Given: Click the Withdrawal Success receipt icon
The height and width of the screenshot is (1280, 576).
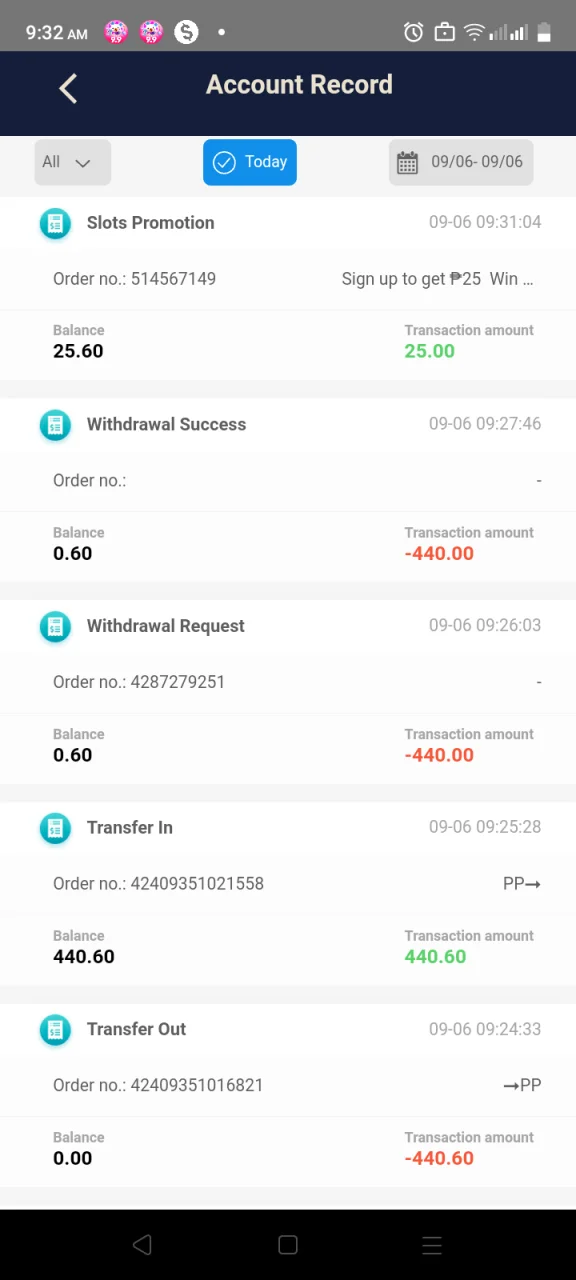Looking at the screenshot, I should point(55,425).
